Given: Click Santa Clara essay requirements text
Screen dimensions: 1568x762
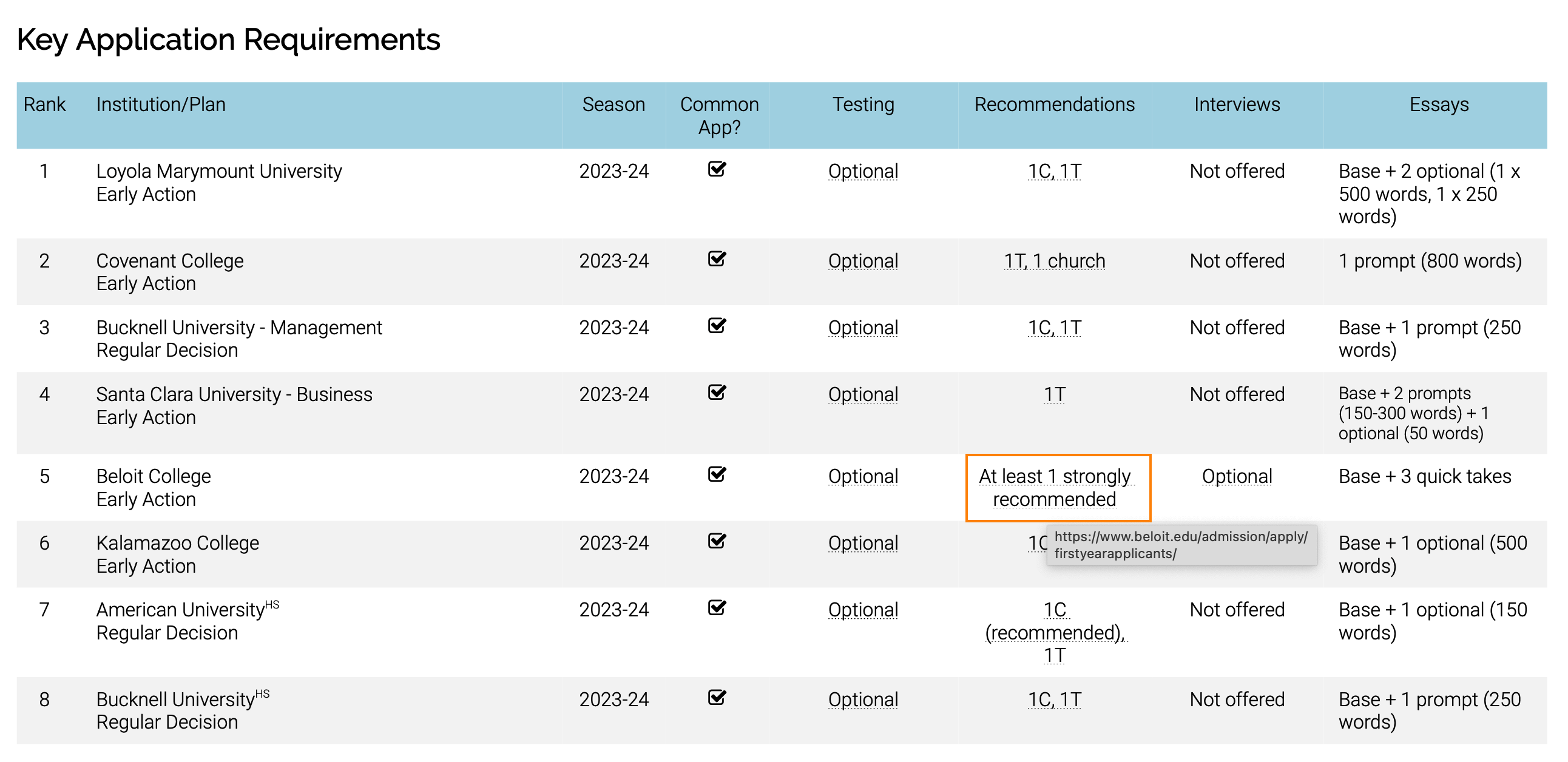Looking at the screenshot, I should point(1413,413).
